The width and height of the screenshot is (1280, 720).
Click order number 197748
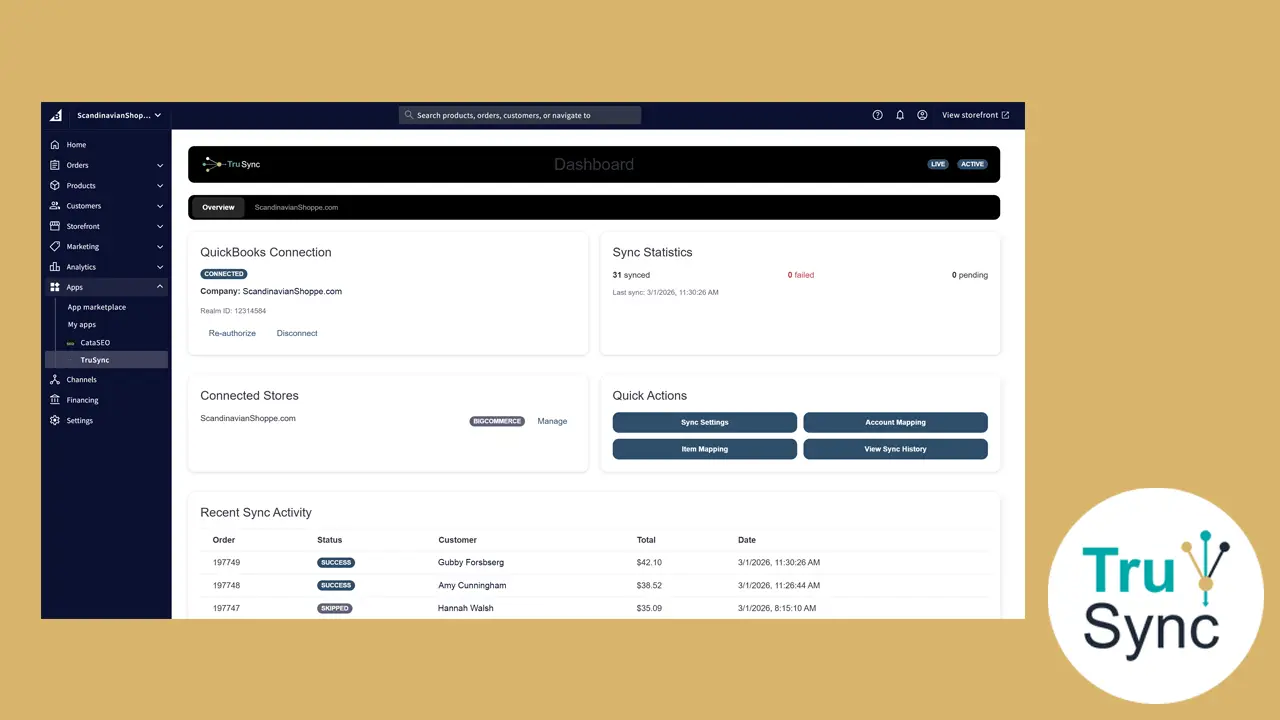coord(226,585)
